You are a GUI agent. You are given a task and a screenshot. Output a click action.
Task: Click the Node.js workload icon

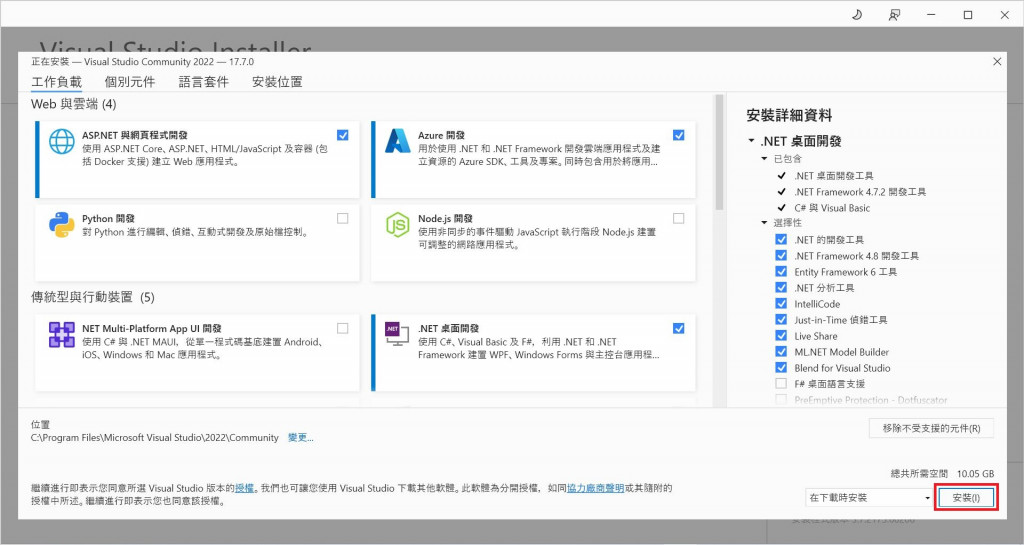point(398,225)
